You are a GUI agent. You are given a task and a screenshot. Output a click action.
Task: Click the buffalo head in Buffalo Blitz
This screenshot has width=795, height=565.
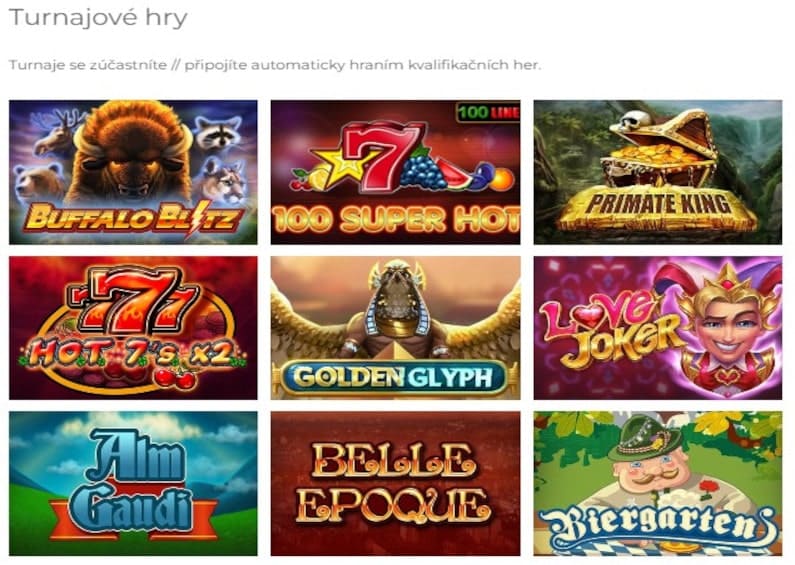pos(132,152)
